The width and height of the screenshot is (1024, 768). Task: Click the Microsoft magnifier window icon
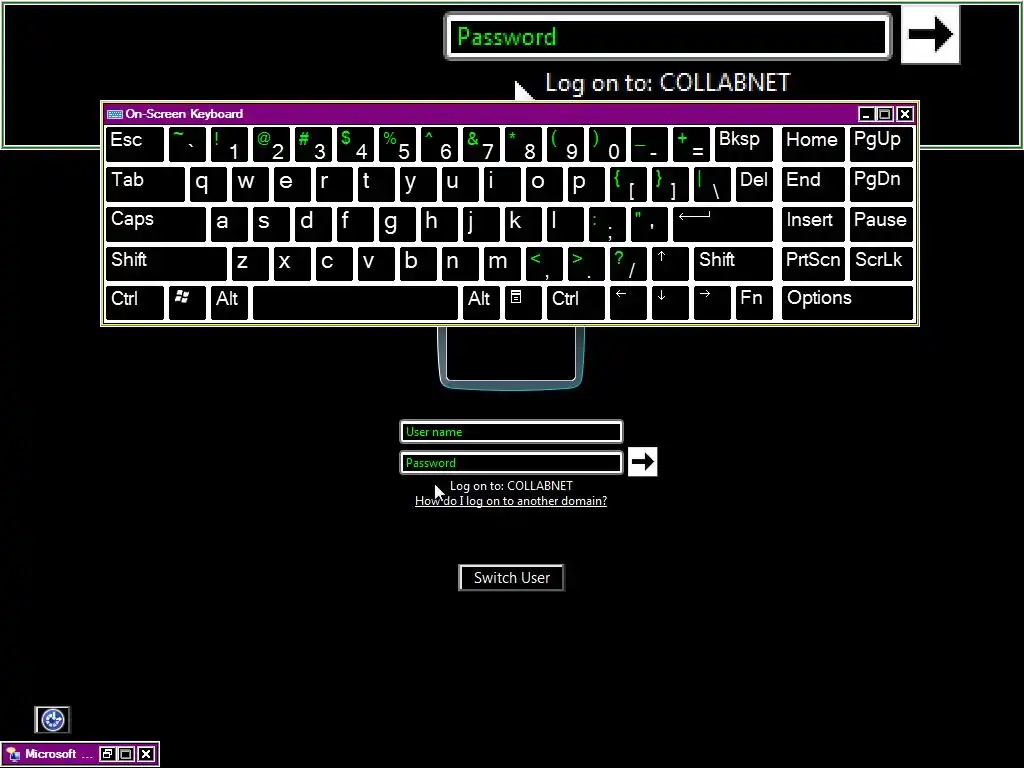[12, 754]
